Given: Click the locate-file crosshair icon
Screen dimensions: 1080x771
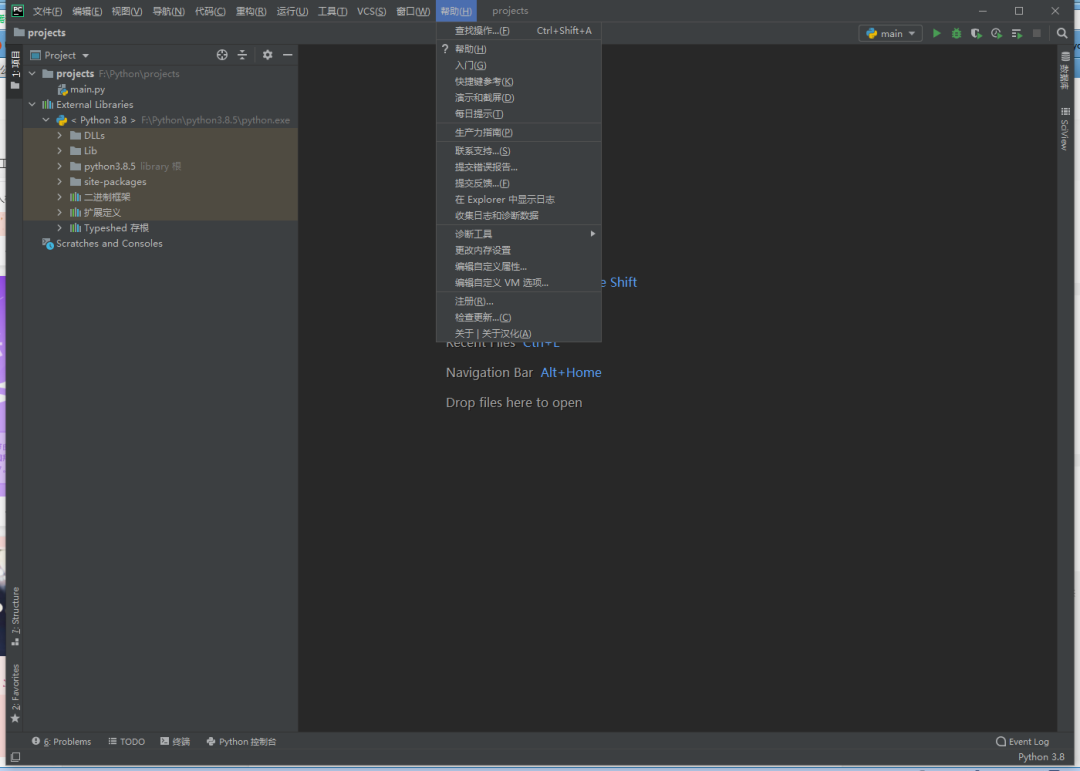Looking at the screenshot, I should 222,55.
